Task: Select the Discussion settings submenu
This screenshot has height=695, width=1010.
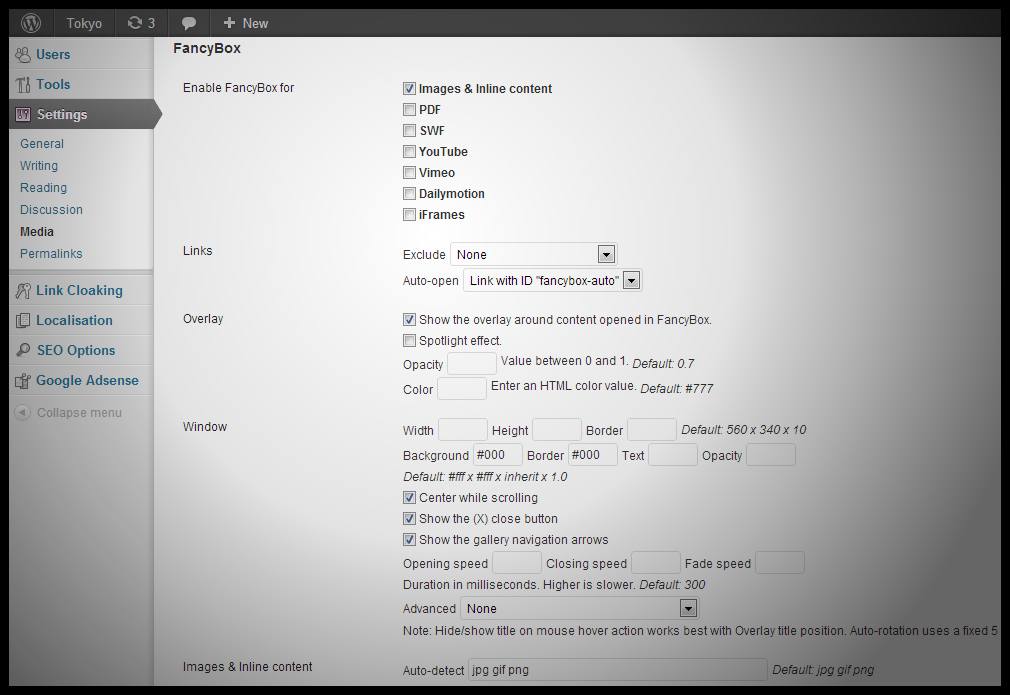Action: point(51,210)
